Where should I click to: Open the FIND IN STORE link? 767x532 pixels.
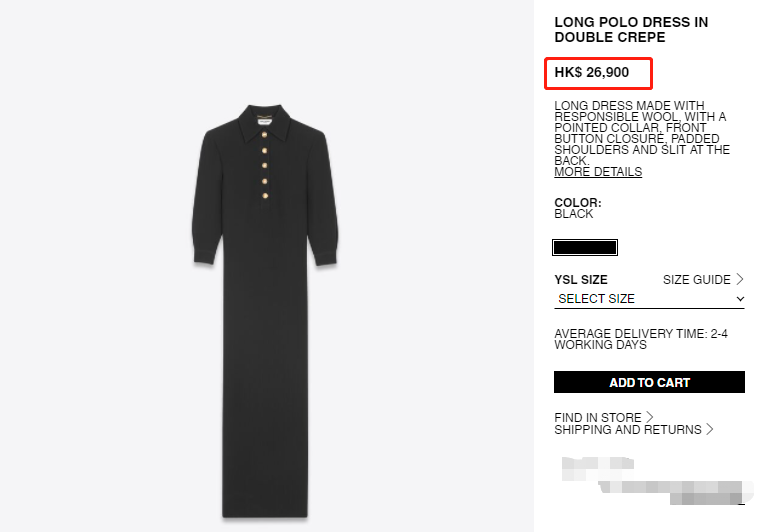598,418
